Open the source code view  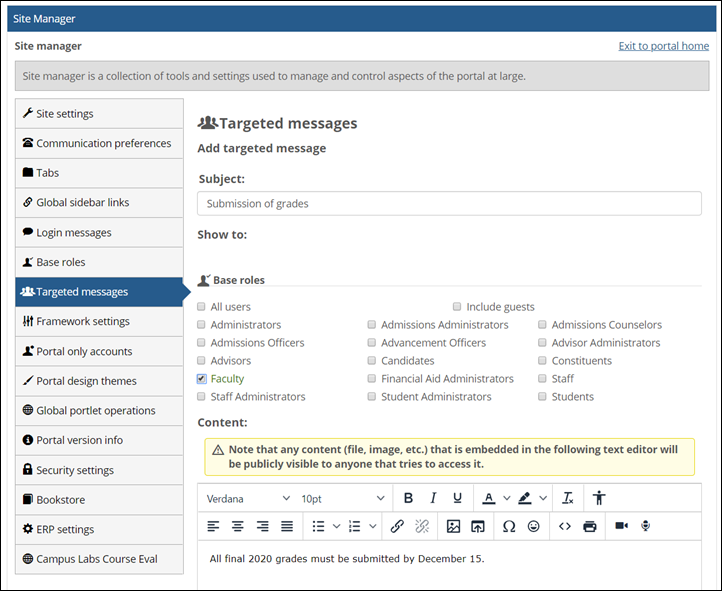tap(565, 526)
